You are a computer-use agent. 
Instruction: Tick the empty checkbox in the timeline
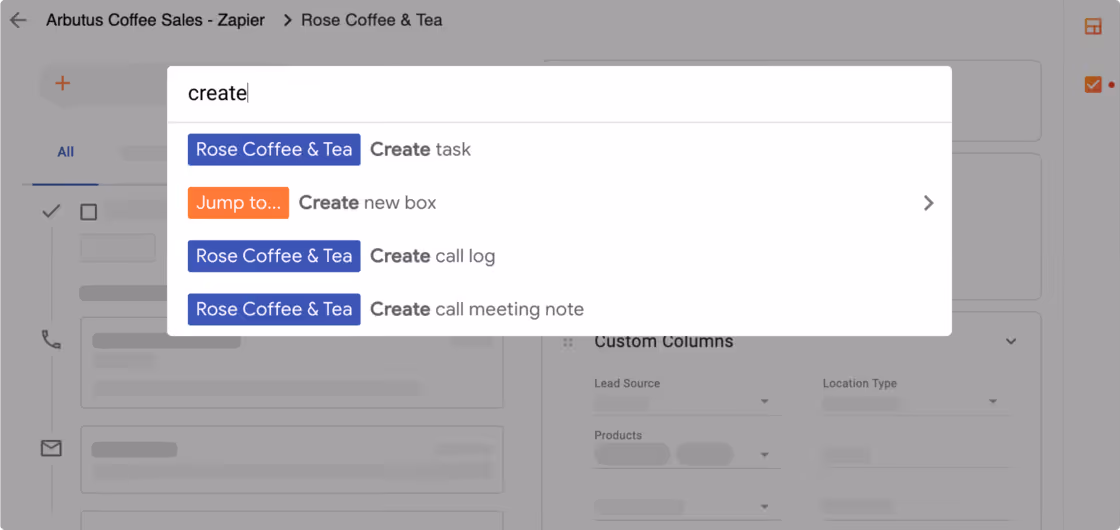point(89,212)
